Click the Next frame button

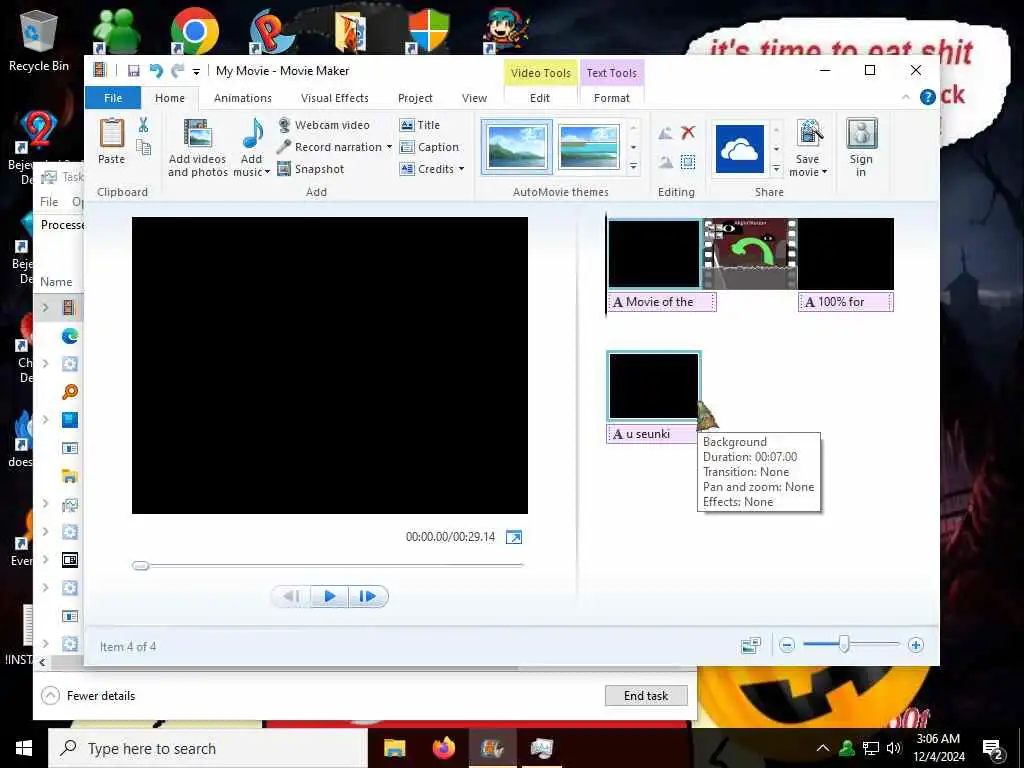[x=368, y=596]
